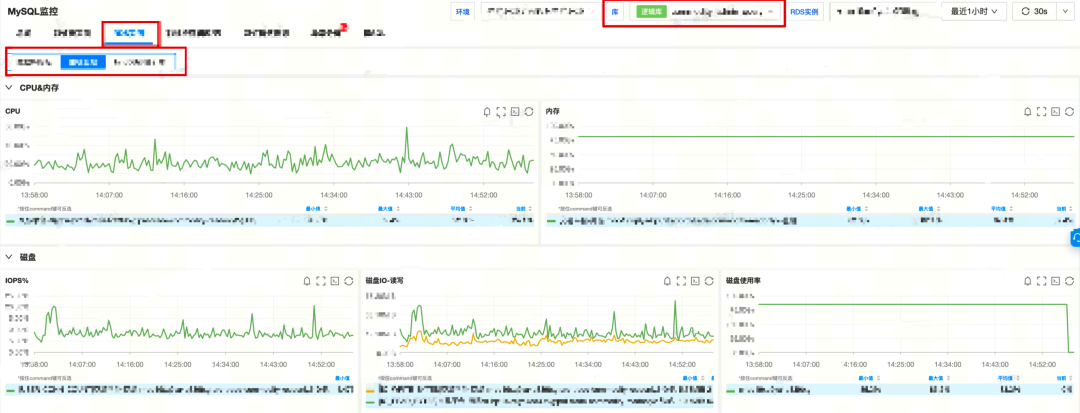Expand the 内存 chart to fullscreen
The width and height of the screenshot is (1080, 413).
tap(1042, 112)
